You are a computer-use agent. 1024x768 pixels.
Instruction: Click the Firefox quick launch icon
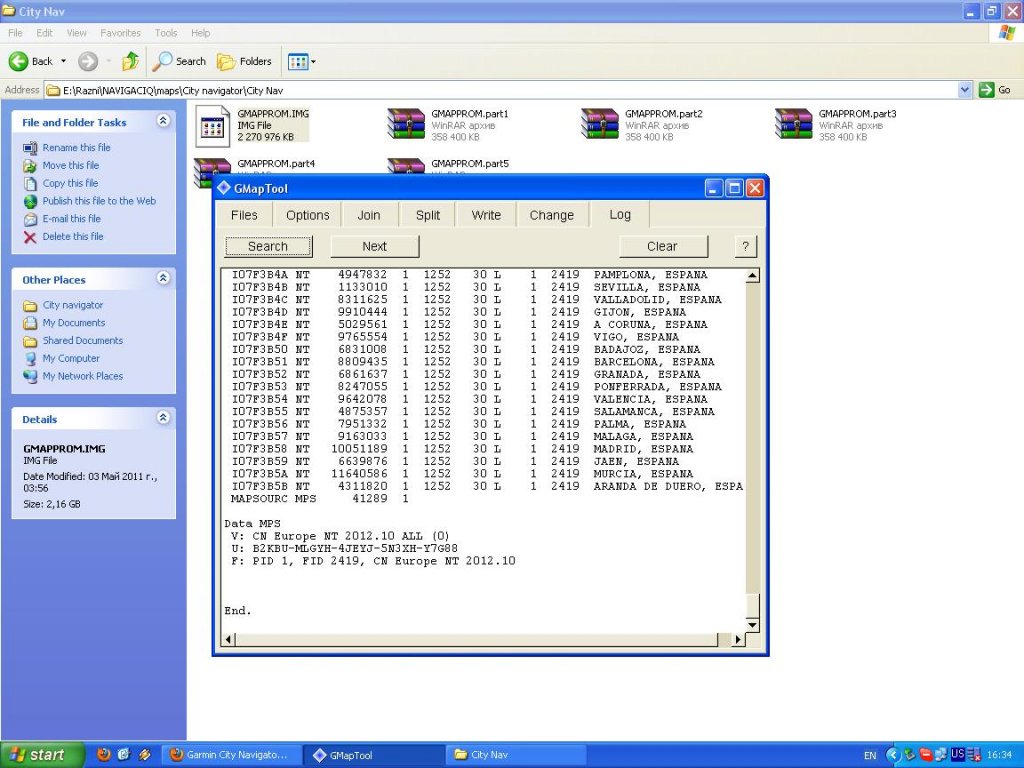(x=104, y=755)
